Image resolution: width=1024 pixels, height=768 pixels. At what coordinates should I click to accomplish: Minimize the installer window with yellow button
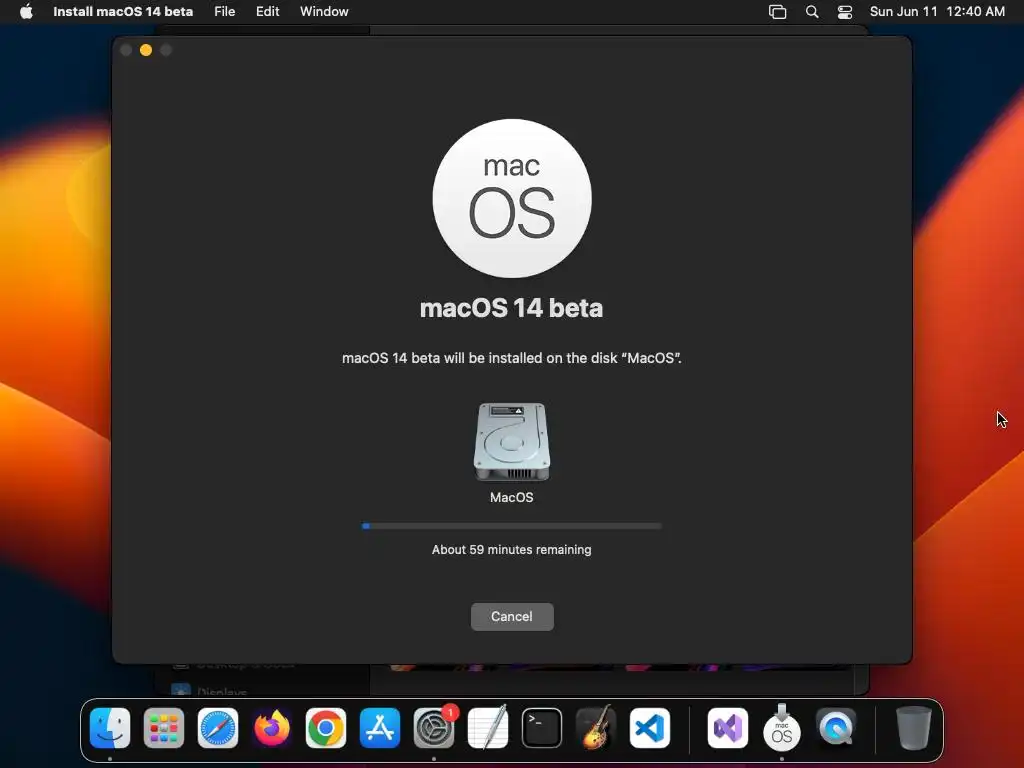146,50
